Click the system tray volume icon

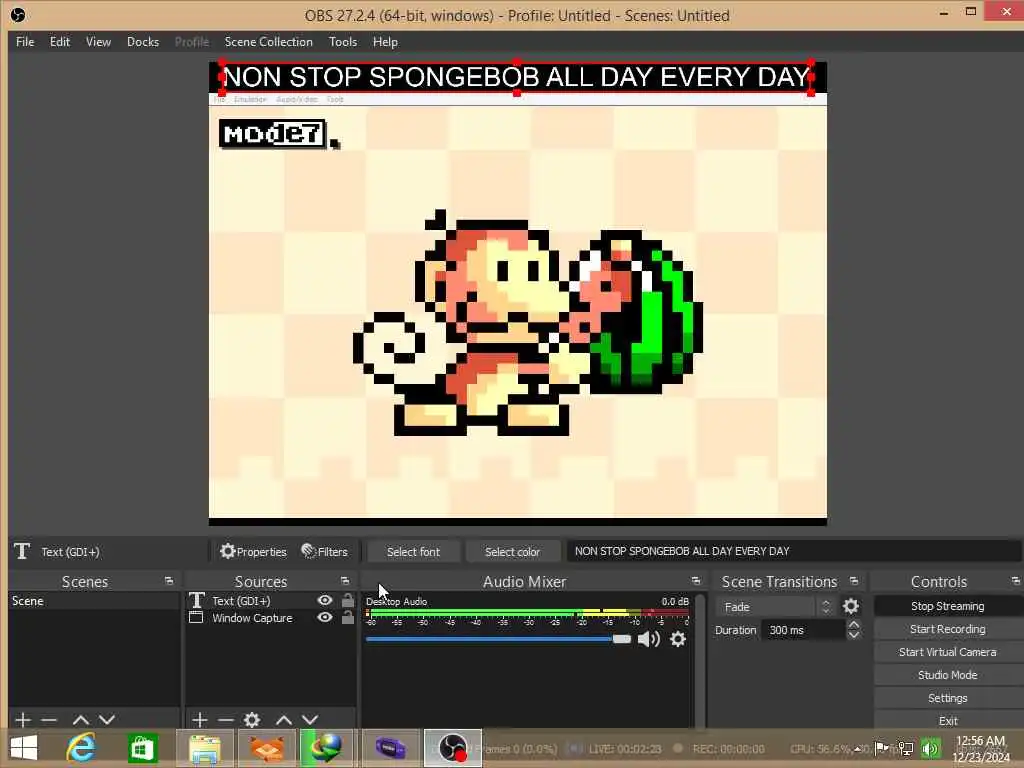pyautogui.click(x=930, y=749)
